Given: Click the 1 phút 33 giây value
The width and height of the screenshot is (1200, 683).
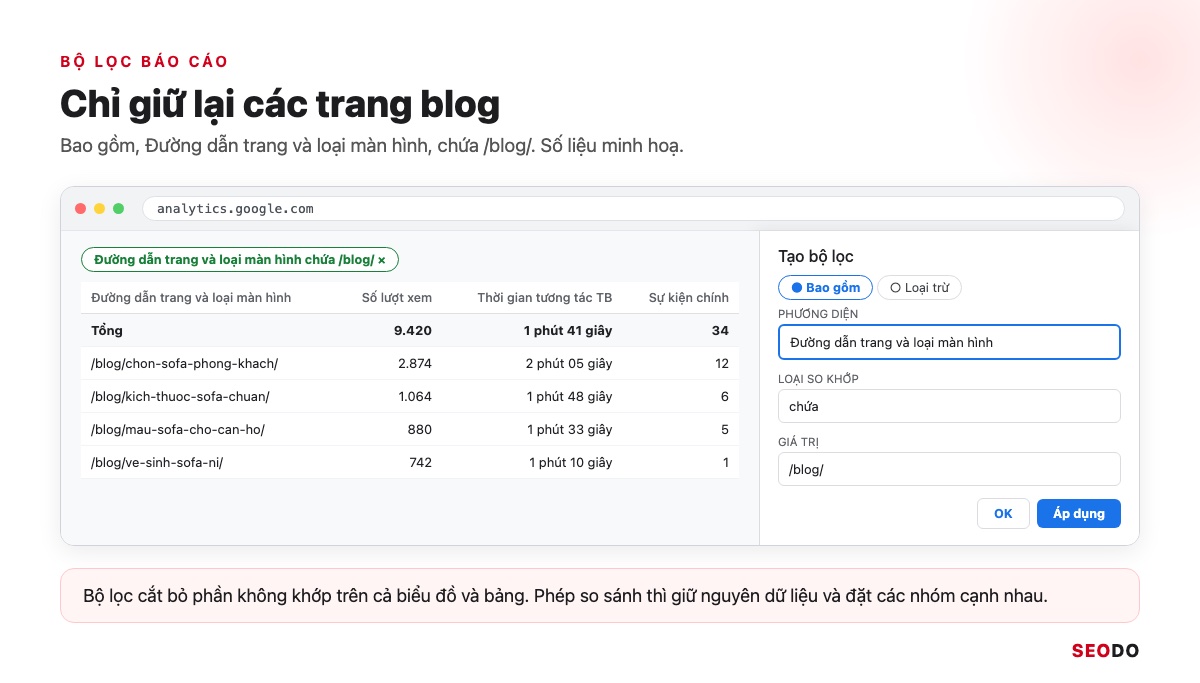Looking at the screenshot, I should (570, 429).
